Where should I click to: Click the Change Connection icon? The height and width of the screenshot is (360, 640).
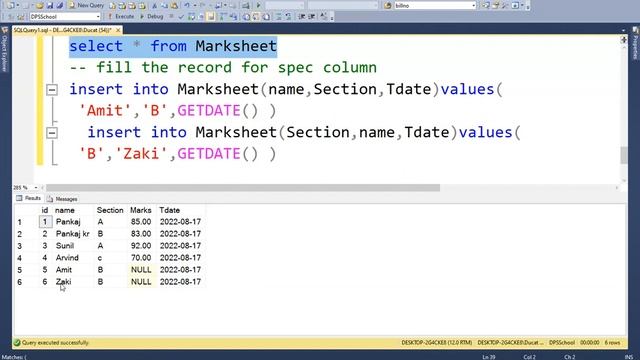(20, 17)
